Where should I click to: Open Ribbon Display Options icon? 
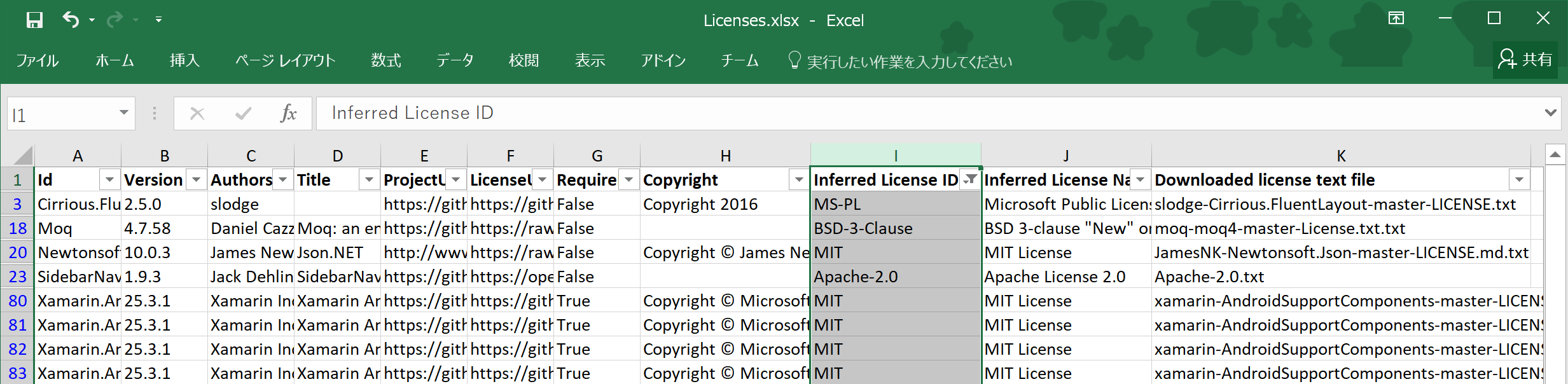click(x=1396, y=18)
